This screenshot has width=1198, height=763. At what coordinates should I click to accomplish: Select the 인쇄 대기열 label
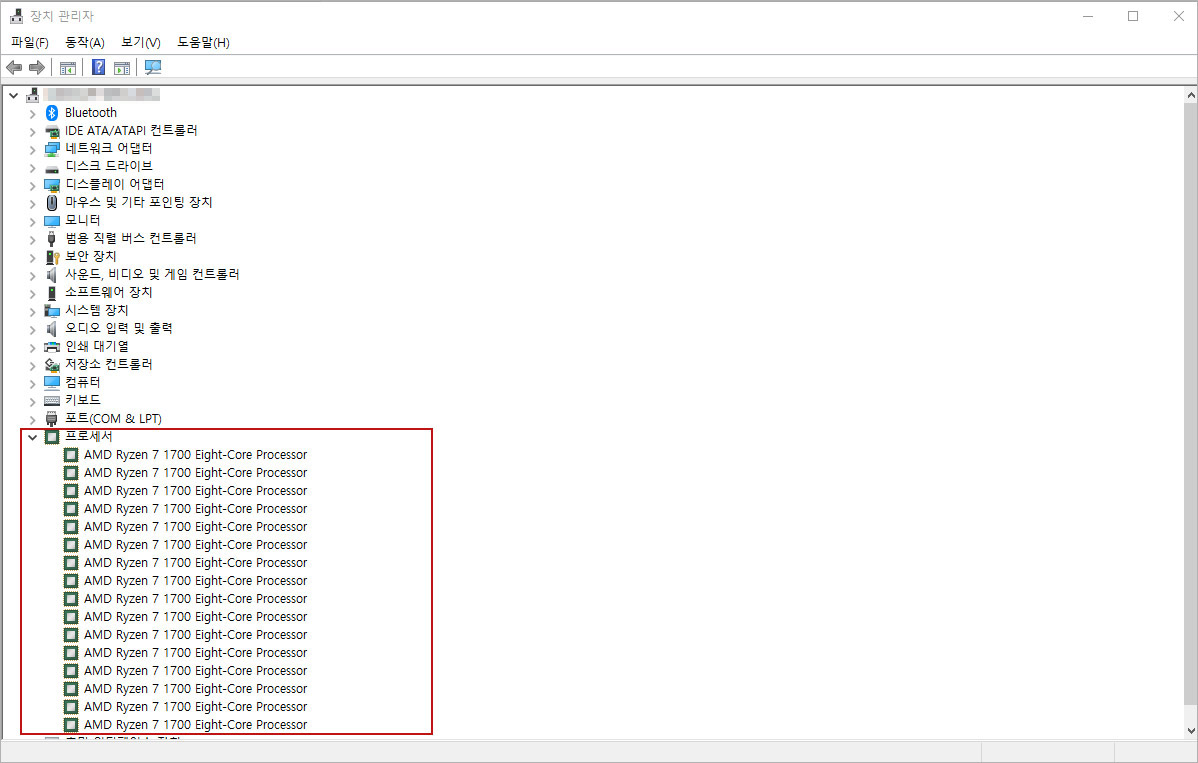tap(96, 346)
